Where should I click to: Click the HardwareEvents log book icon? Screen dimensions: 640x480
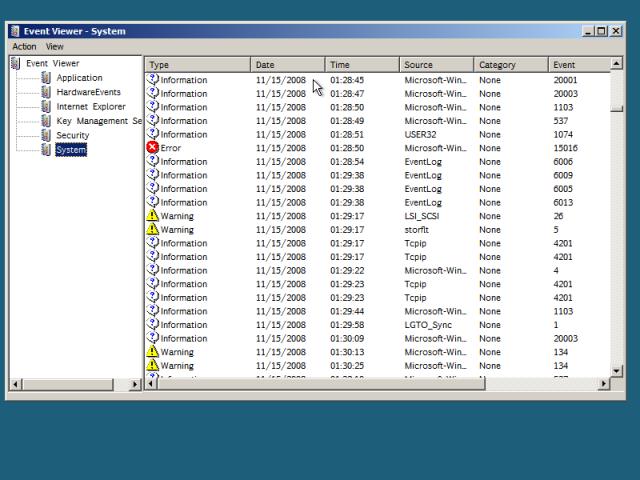(x=46, y=92)
